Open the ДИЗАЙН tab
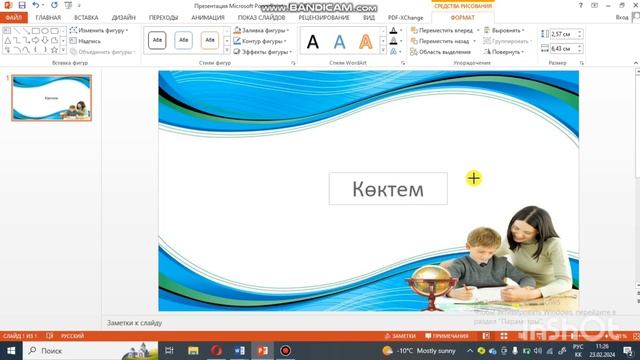The height and width of the screenshot is (360, 640). click(124, 18)
